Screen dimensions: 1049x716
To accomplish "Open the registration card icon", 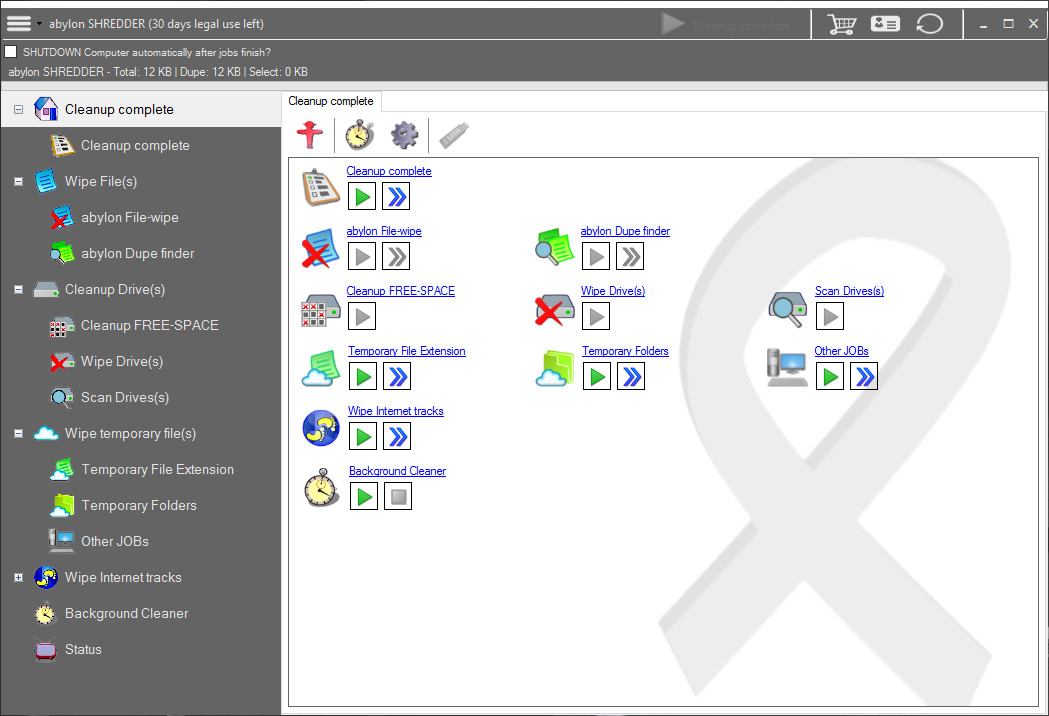I will (885, 24).
